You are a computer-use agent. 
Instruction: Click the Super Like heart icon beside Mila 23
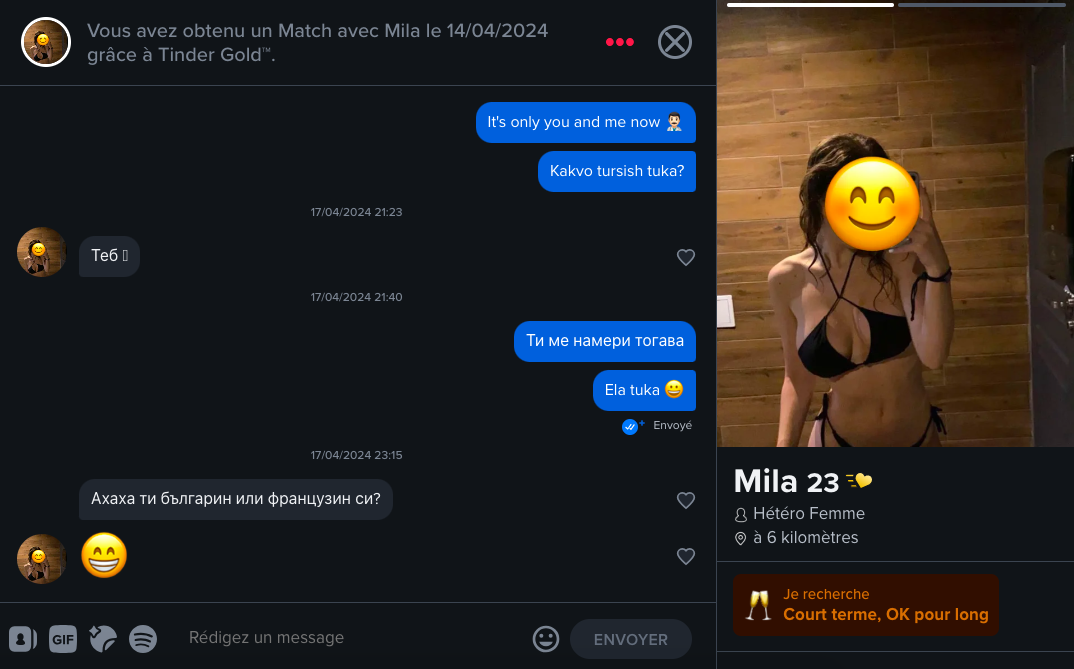pos(859,481)
